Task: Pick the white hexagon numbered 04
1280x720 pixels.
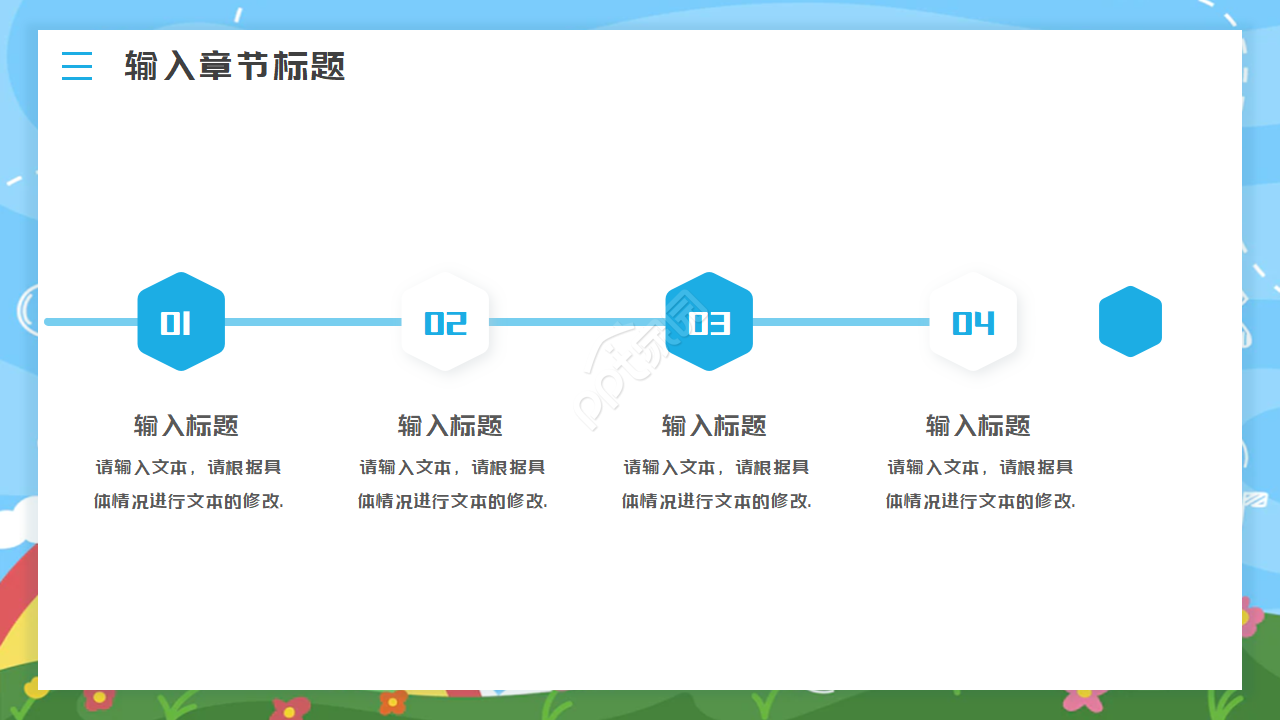Action: pyautogui.click(x=973, y=322)
